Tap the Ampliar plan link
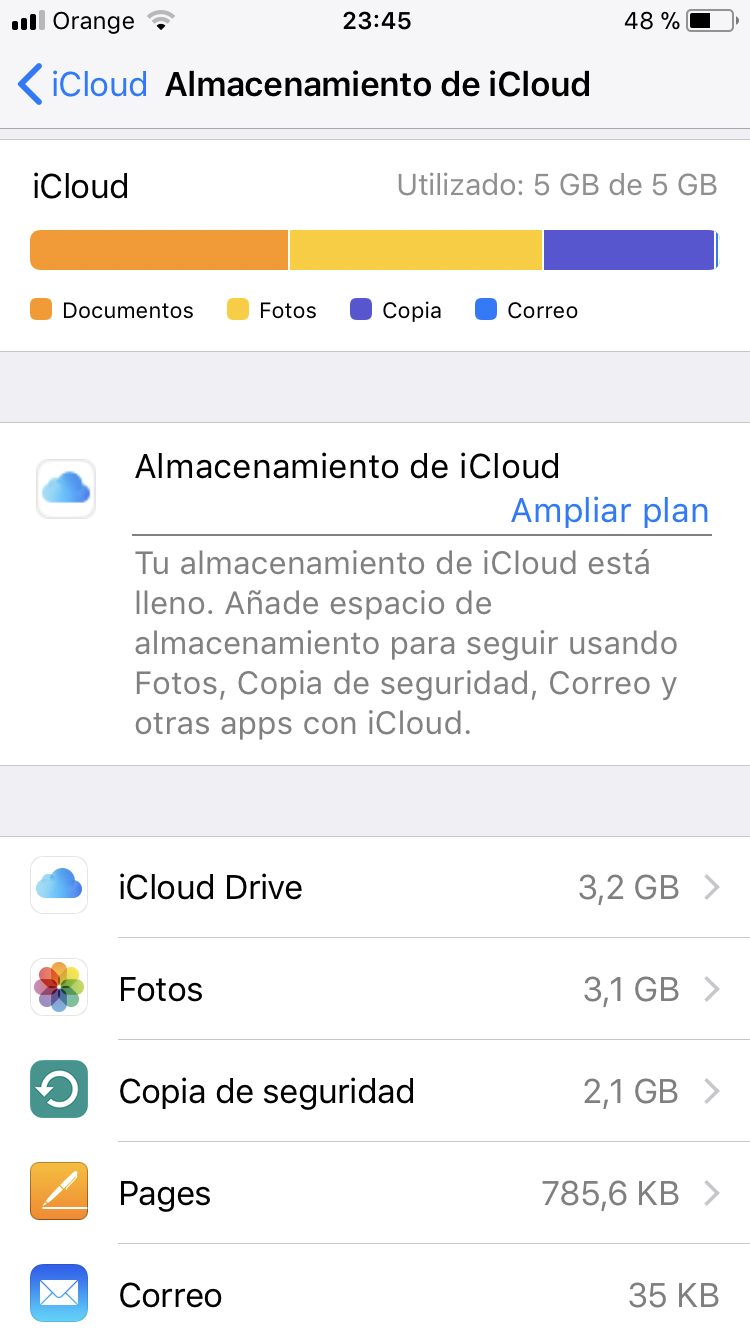 click(x=609, y=510)
